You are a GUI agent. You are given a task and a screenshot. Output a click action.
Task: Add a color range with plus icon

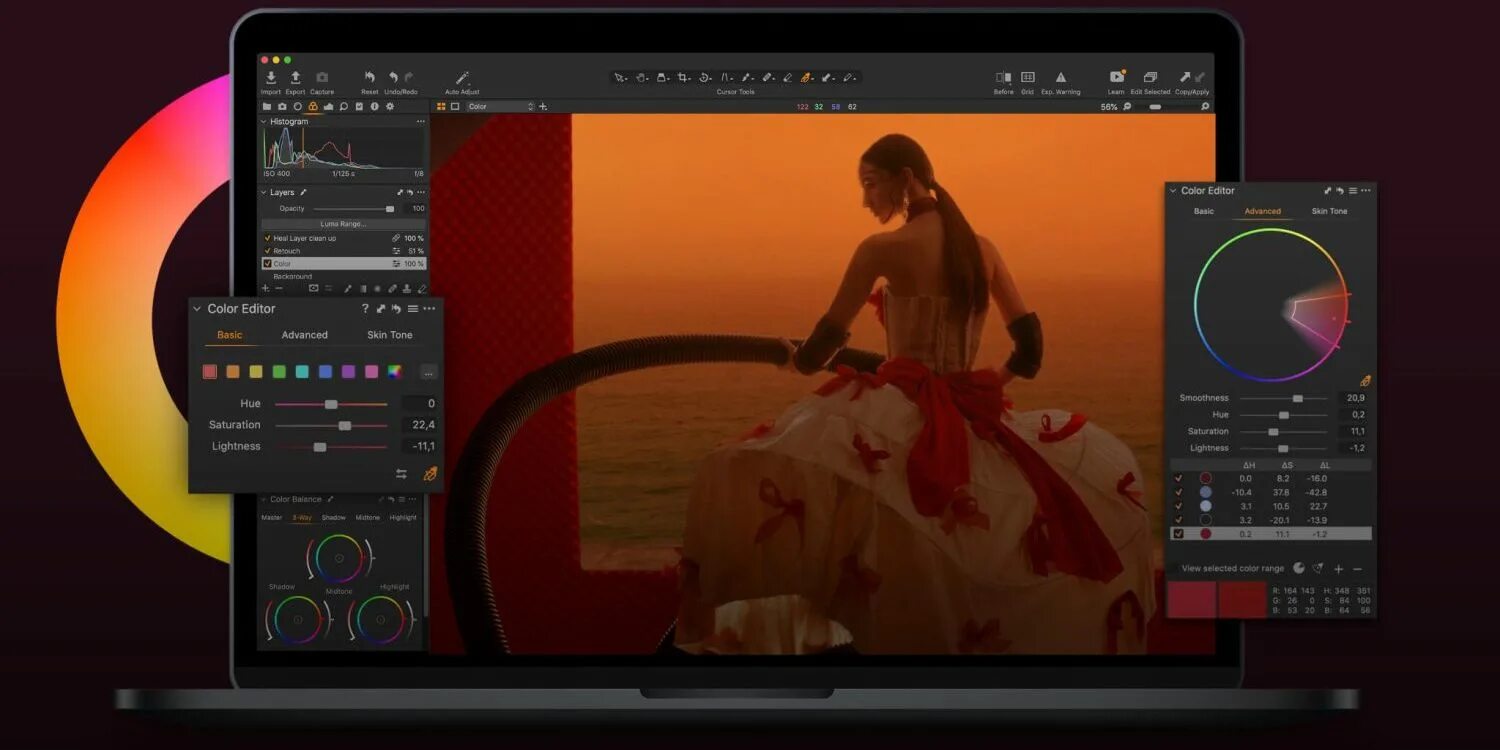pos(1338,568)
